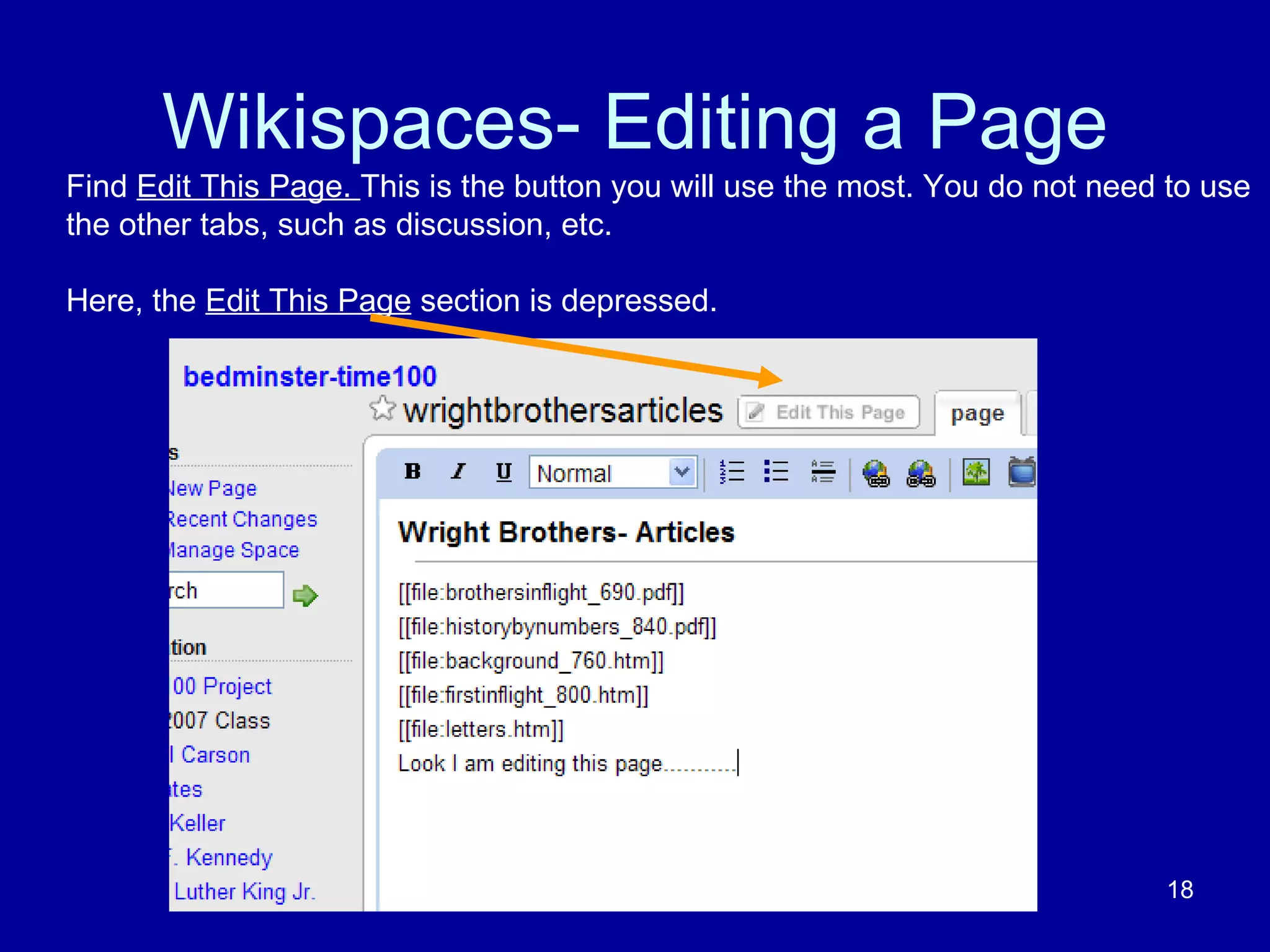The width and height of the screenshot is (1270, 952).
Task: Open the Luther King Jr. navigation link
Action: 245,891
